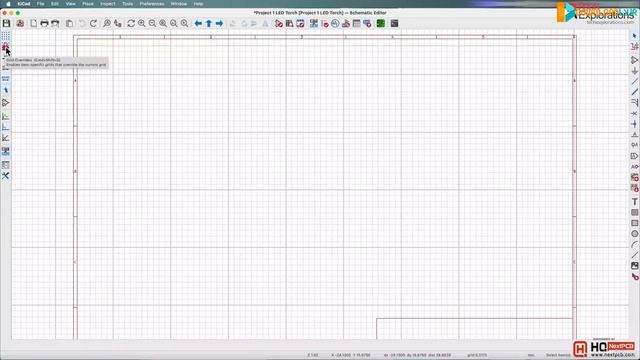This screenshot has height=360, width=640.
Task: Open the Symbol Editor
Action: coord(279,23)
